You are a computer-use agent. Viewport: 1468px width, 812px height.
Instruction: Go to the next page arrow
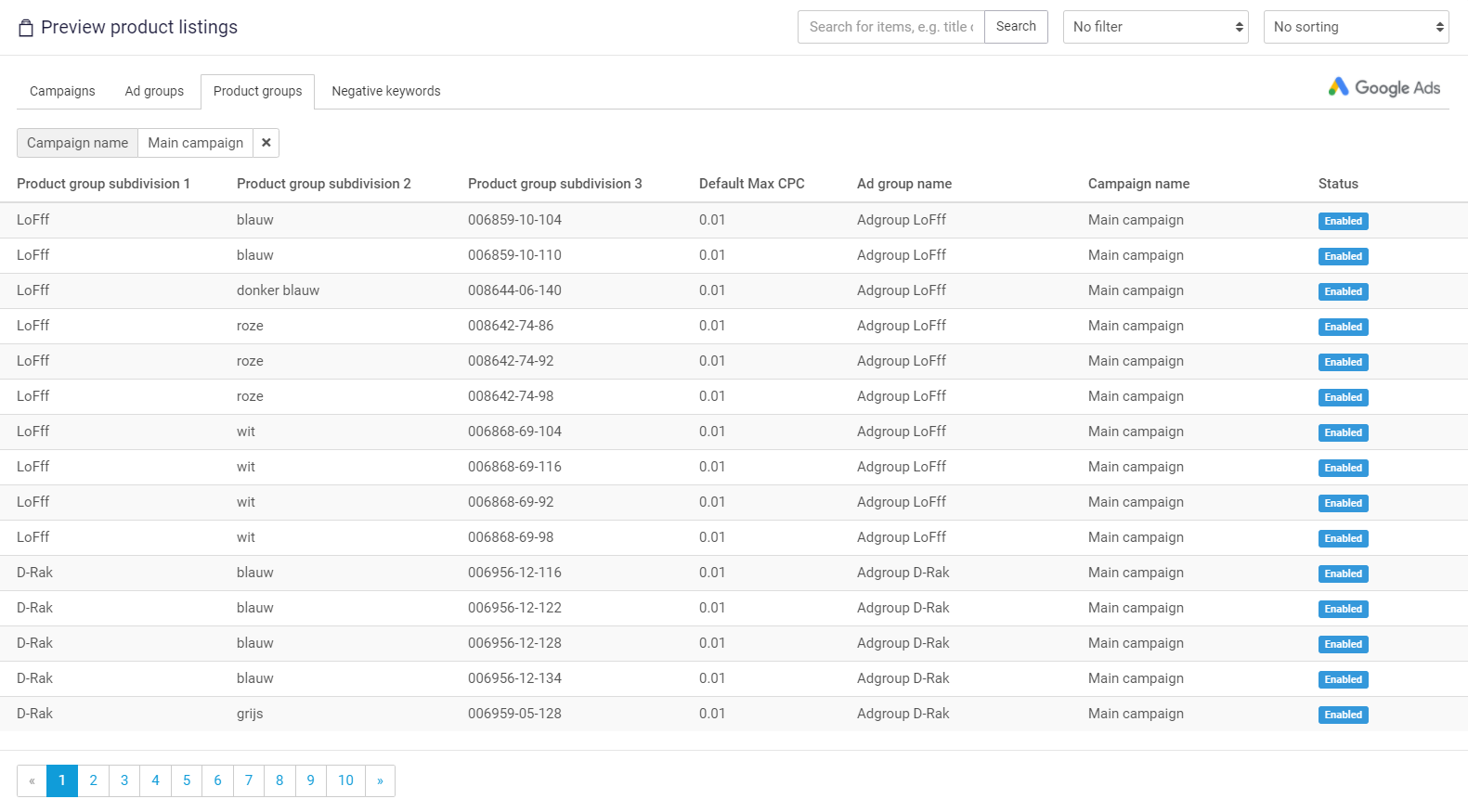(x=380, y=780)
